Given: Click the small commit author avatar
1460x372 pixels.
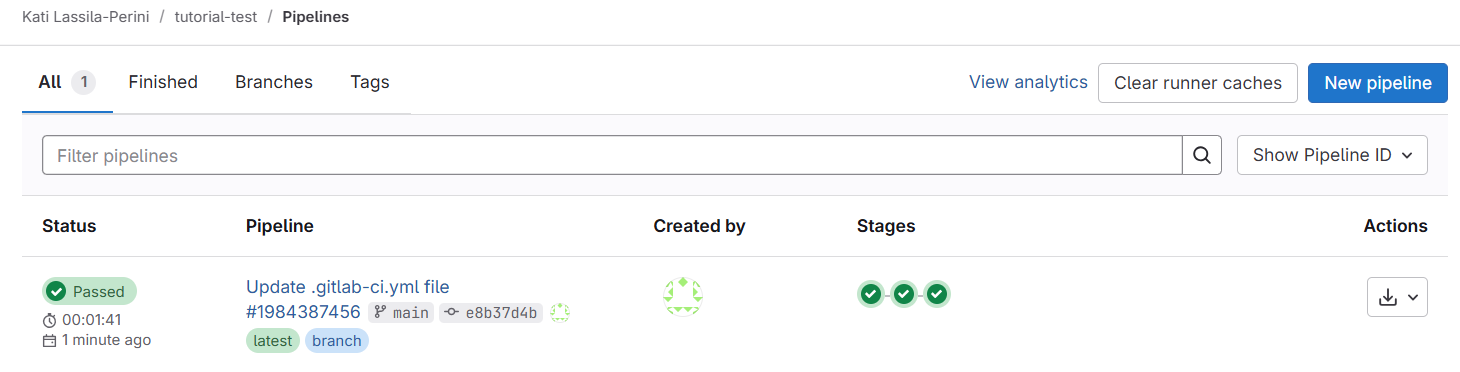Looking at the screenshot, I should pos(560,313).
